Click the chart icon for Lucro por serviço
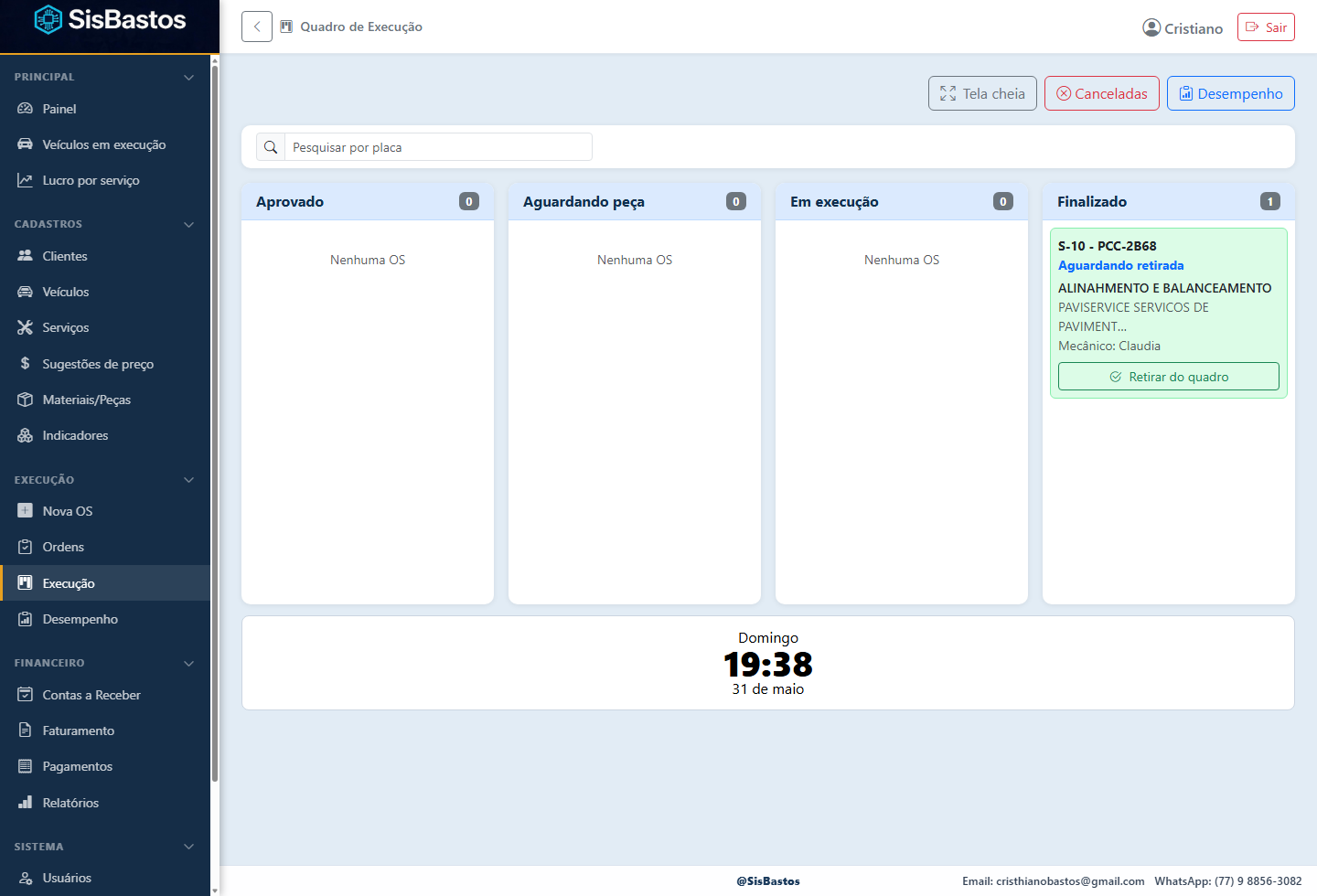The image size is (1317, 896). 25,180
